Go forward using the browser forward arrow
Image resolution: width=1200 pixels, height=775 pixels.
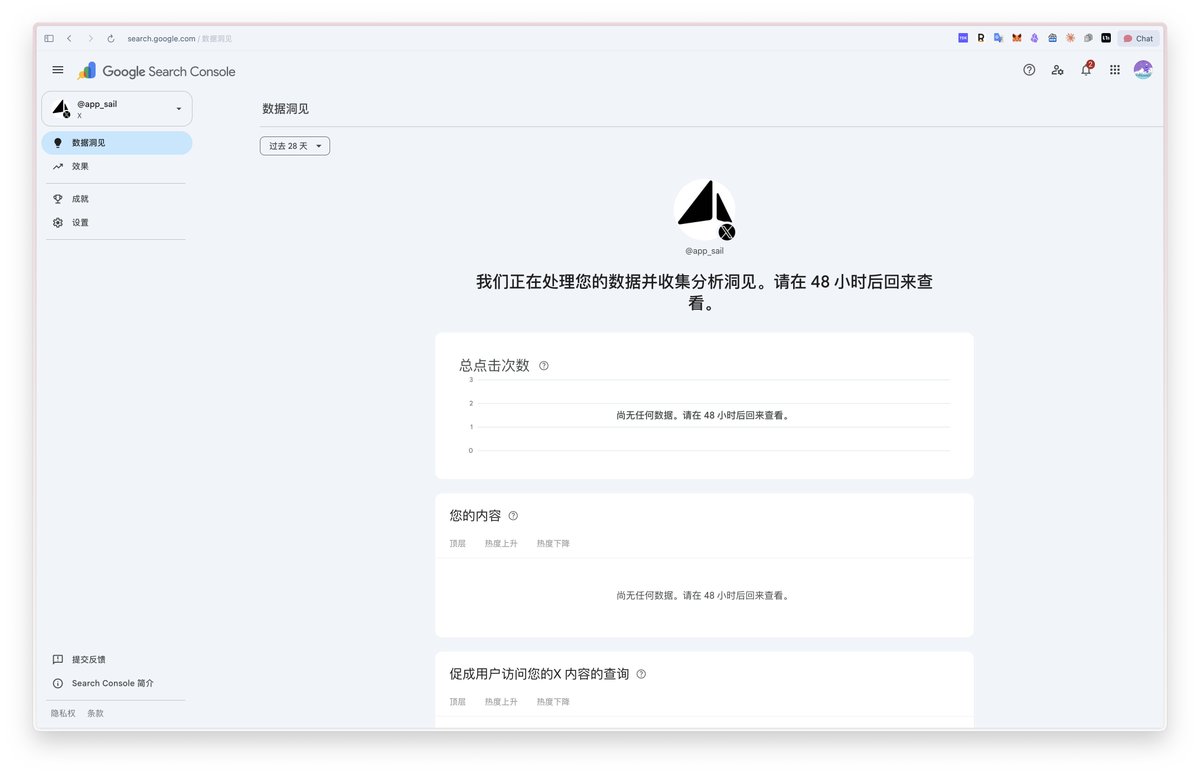point(90,38)
